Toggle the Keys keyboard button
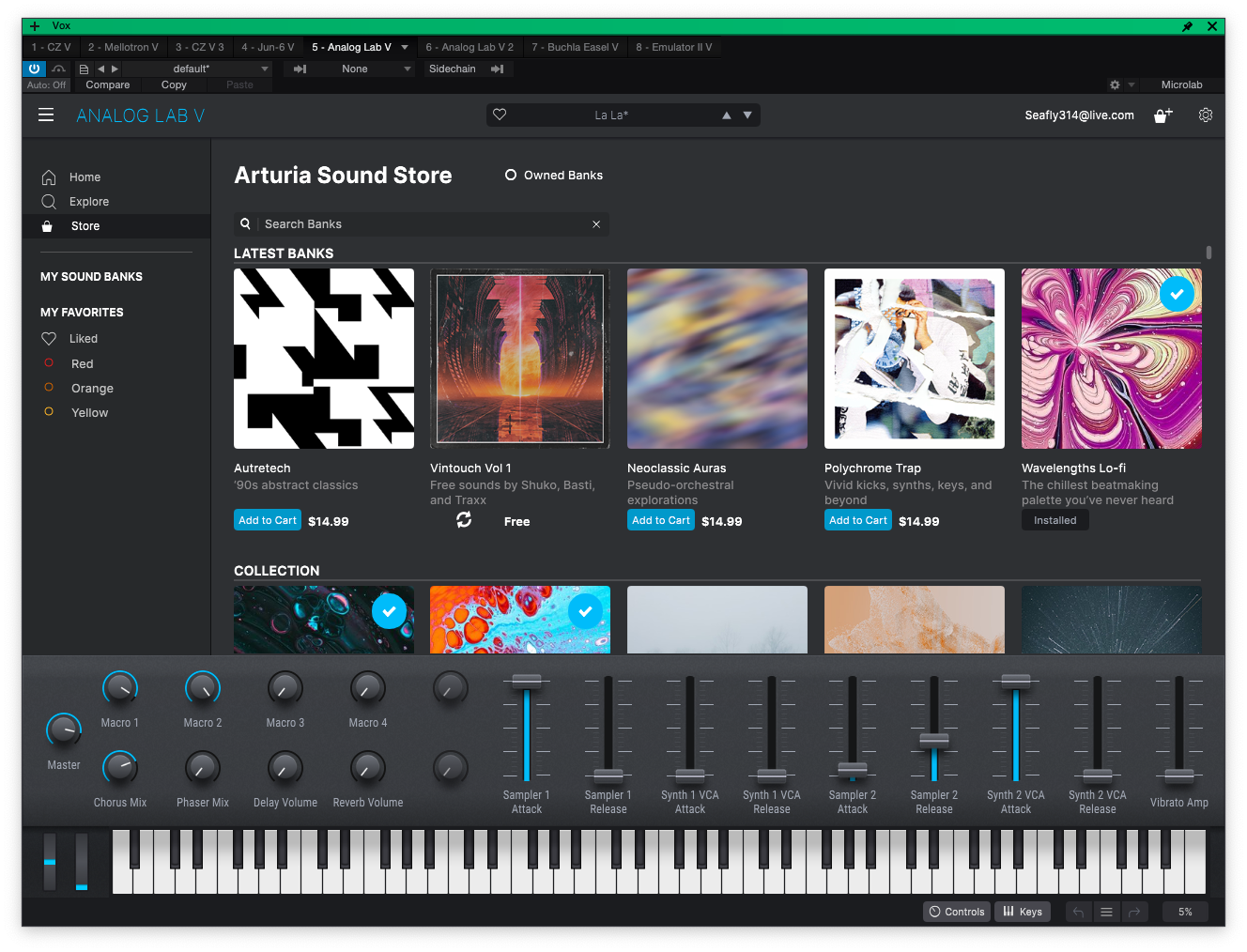 [x=1023, y=912]
